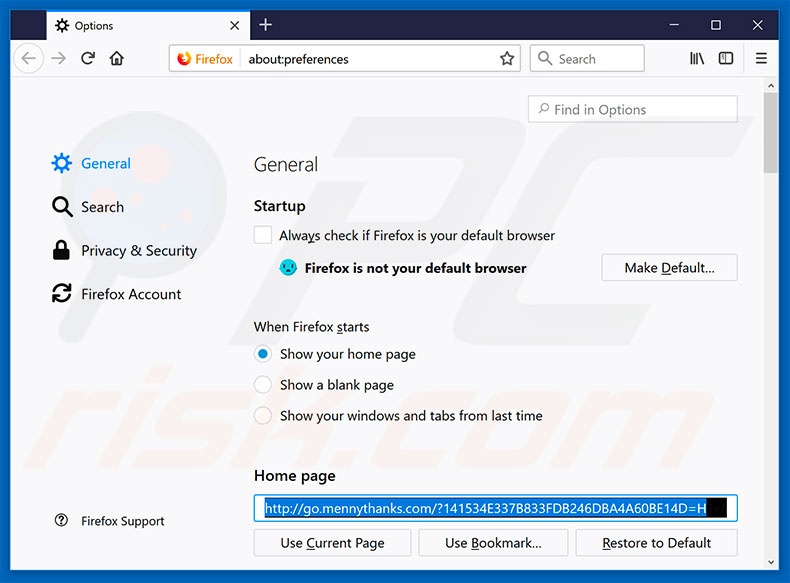Click the Find in Options field
Image resolution: width=790 pixels, height=583 pixels.
tap(633, 110)
